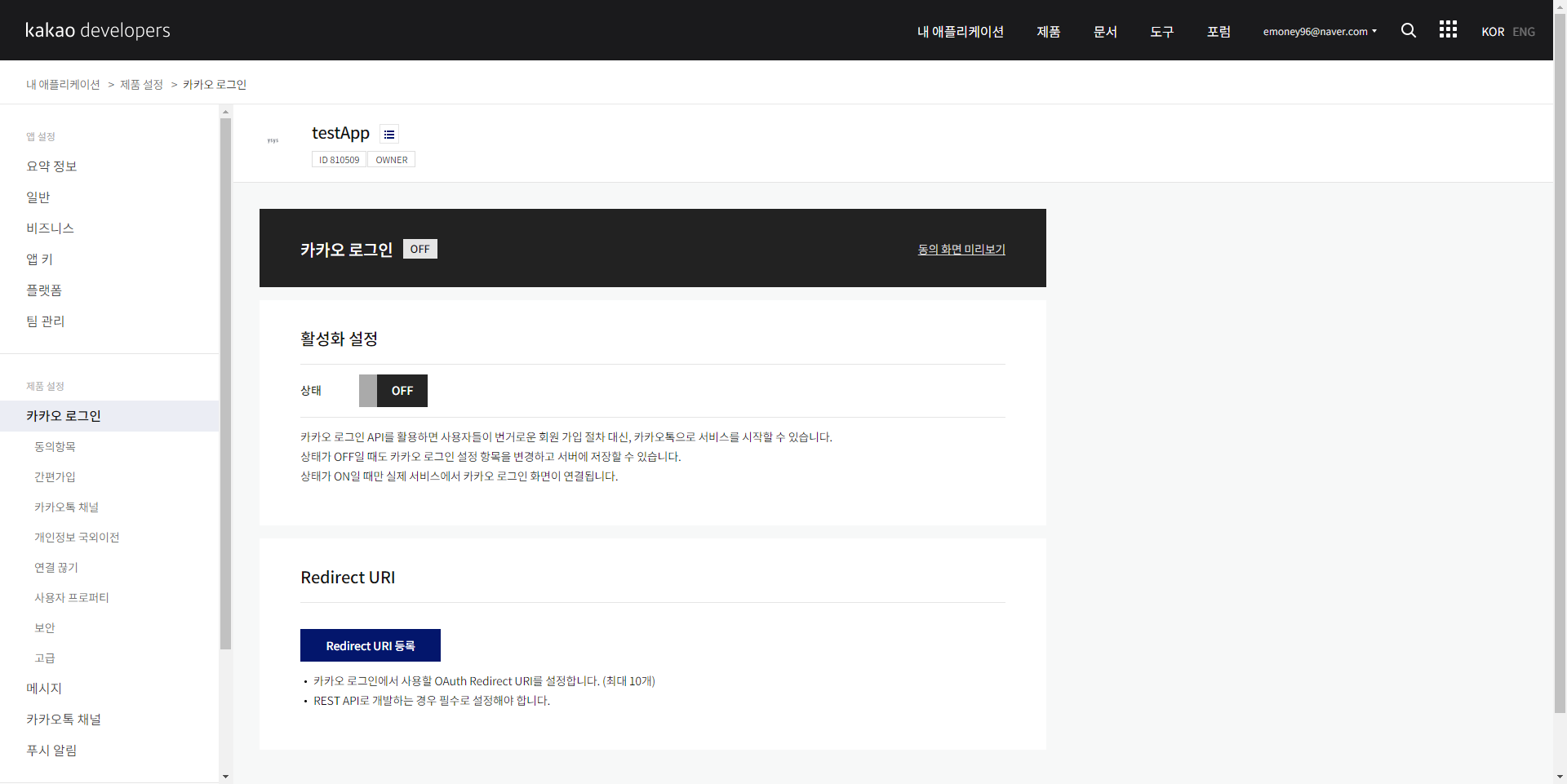Viewport: 1567px width, 784px height.
Task: Open 연결 끊기 sidebar submenu
Action: 56,567
